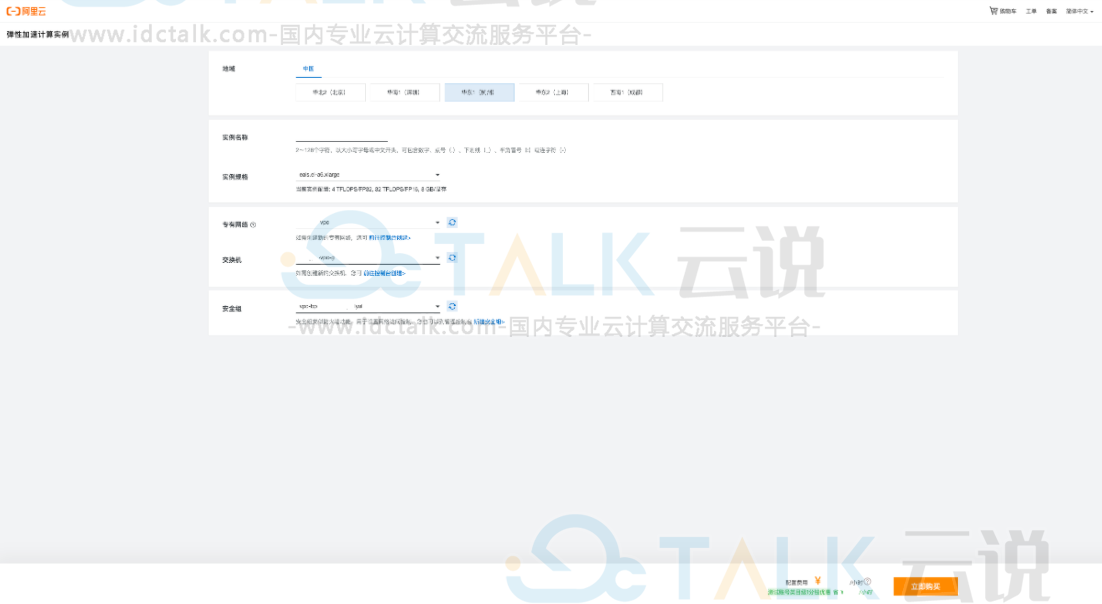Refresh the 交换机 vSwitch list
Screen dimensions: 1102x604
pyautogui.click(x=453, y=258)
